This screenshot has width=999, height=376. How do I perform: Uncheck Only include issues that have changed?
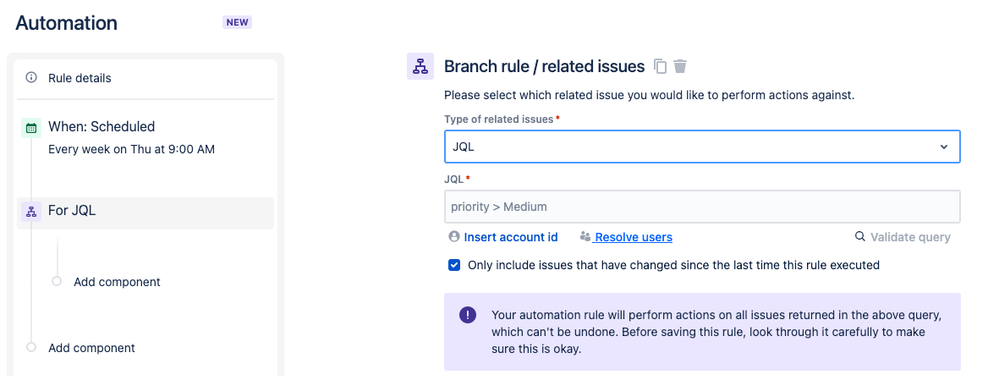click(x=454, y=265)
